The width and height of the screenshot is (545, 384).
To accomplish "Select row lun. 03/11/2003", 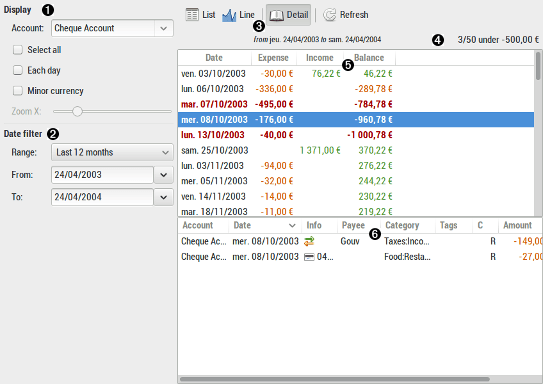I will pos(356,166).
